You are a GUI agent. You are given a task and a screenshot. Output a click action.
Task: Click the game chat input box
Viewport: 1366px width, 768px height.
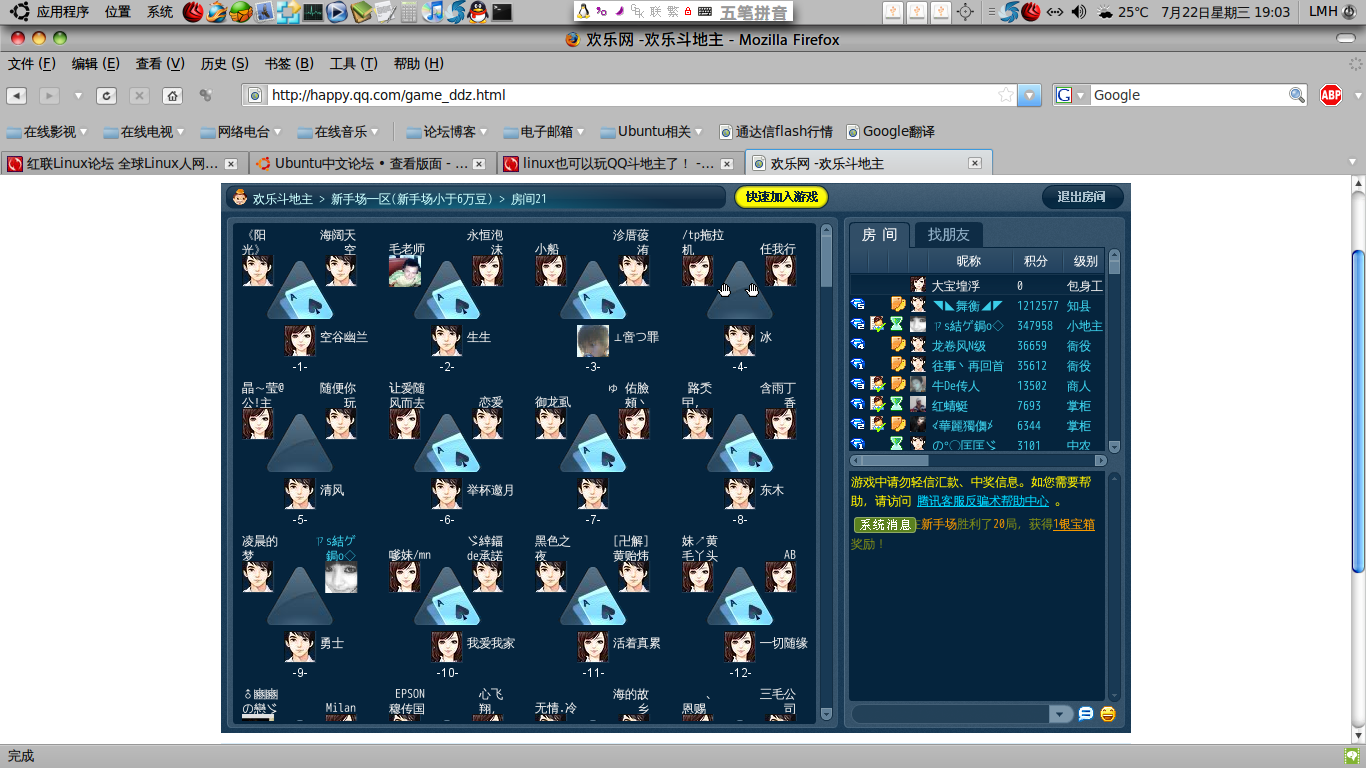pyautogui.click(x=951, y=714)
